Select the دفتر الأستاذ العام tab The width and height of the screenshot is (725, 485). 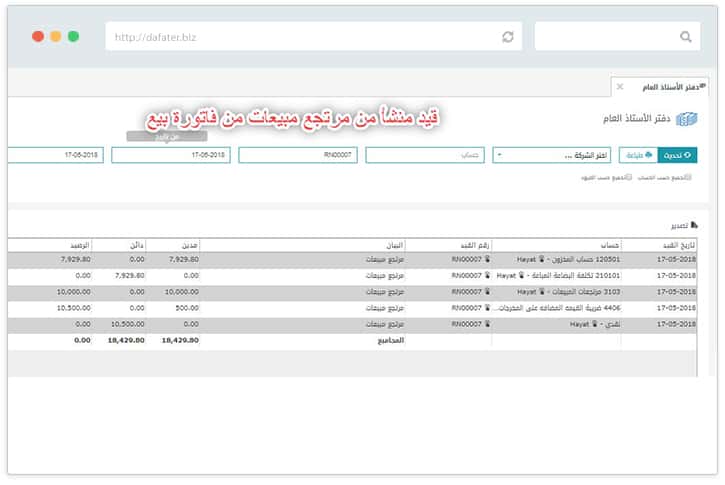[660, 87]
